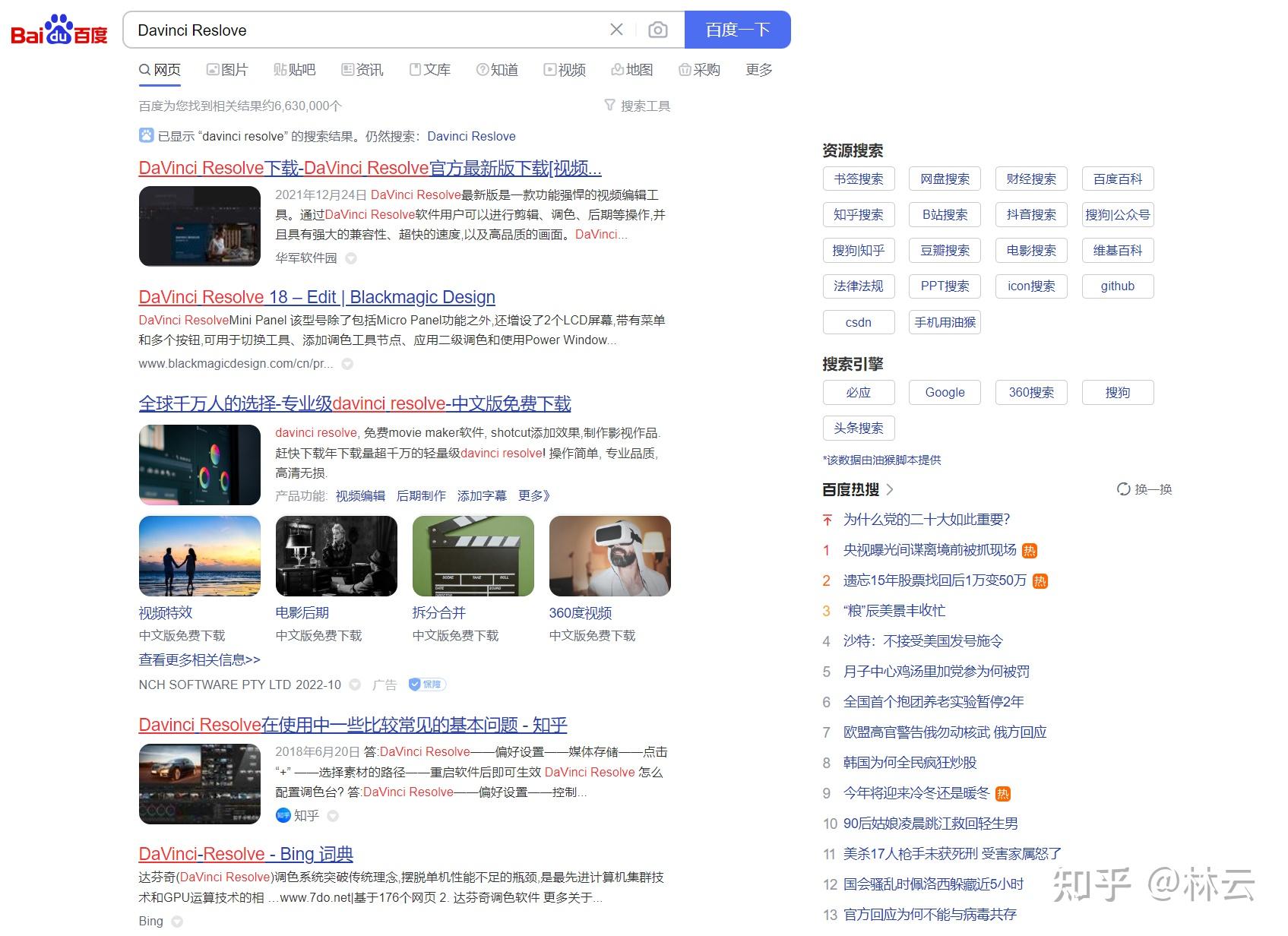The image size is (1288, 936).
Task: Click 豆瓣搜索 resource button
Action: tap(945, 251)
